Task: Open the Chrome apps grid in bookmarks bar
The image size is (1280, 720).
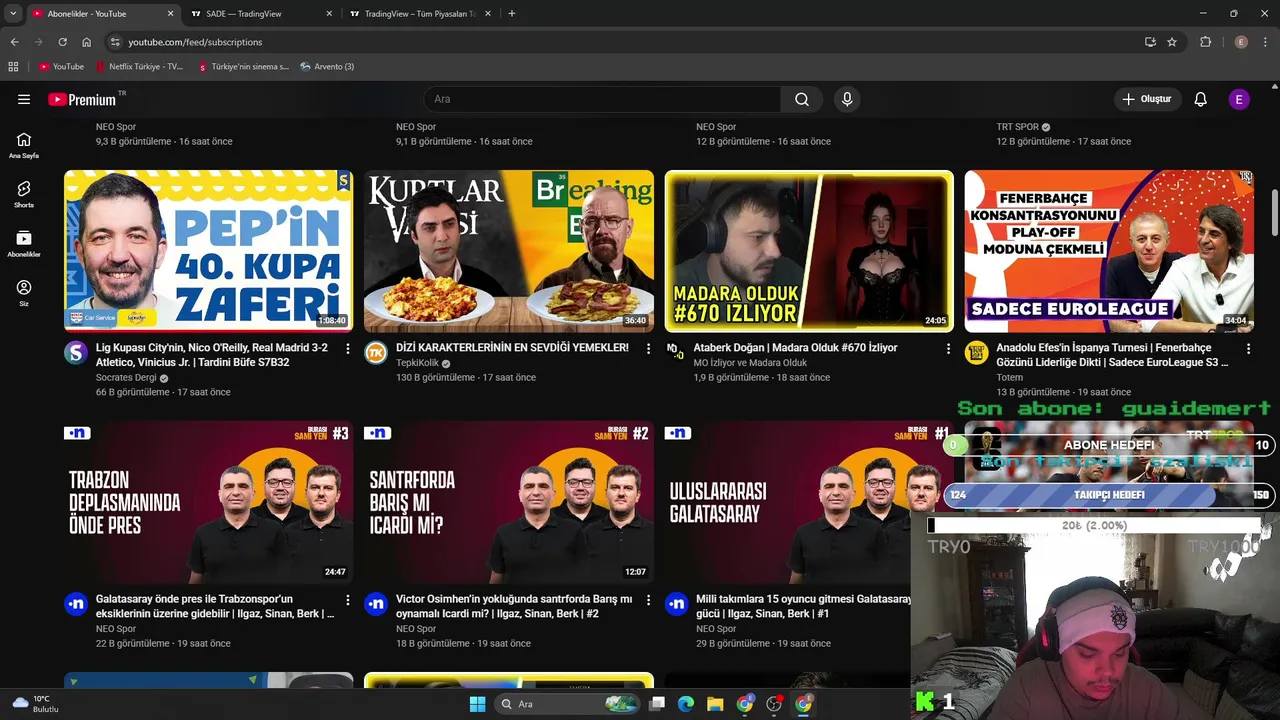Action: point(13,66)
